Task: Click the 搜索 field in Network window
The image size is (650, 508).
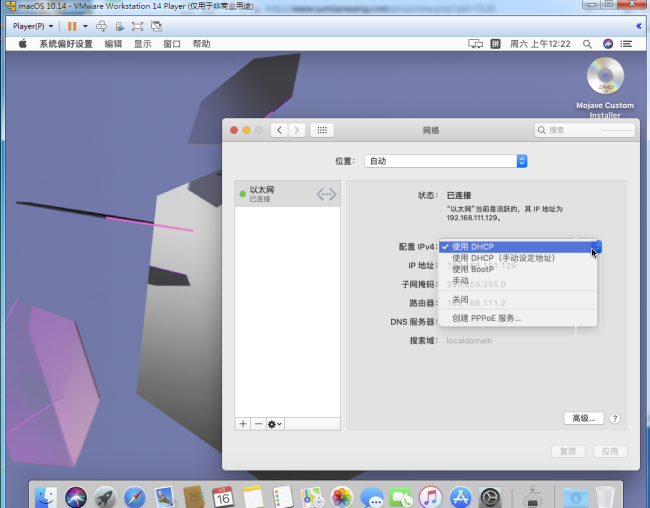Action: click(x=585, y=130)
